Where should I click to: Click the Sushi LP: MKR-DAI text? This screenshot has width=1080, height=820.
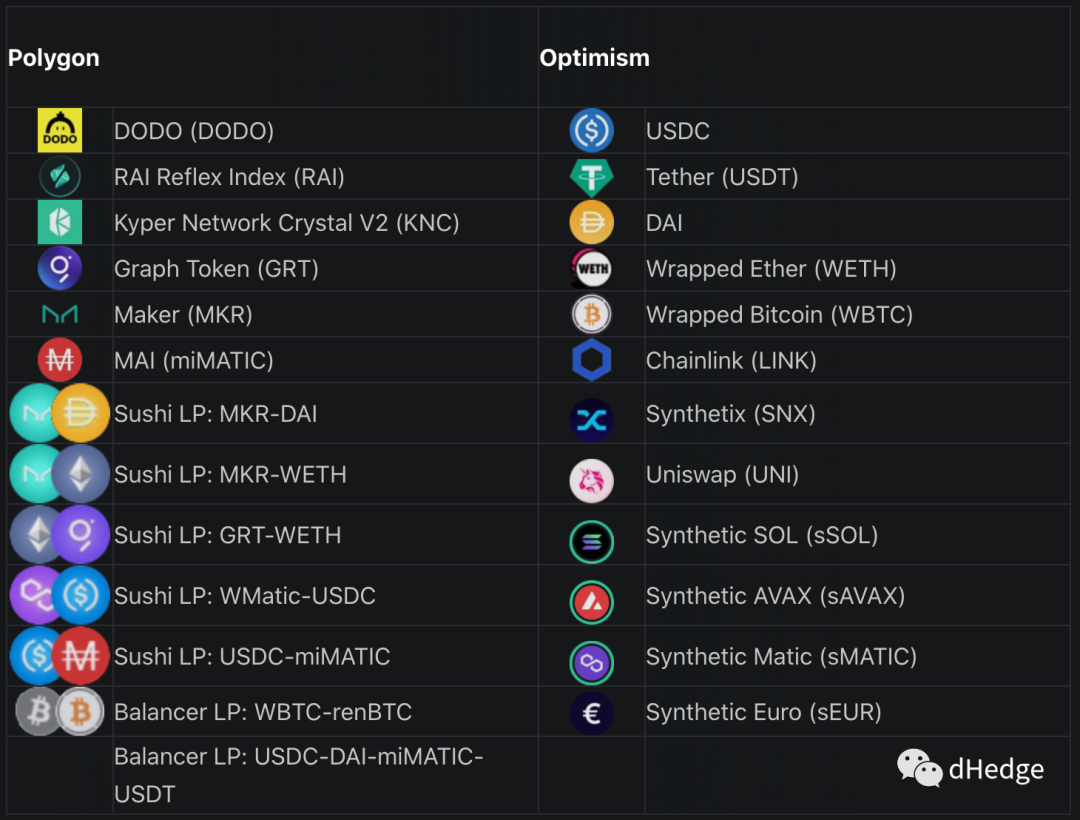(216, 414)
